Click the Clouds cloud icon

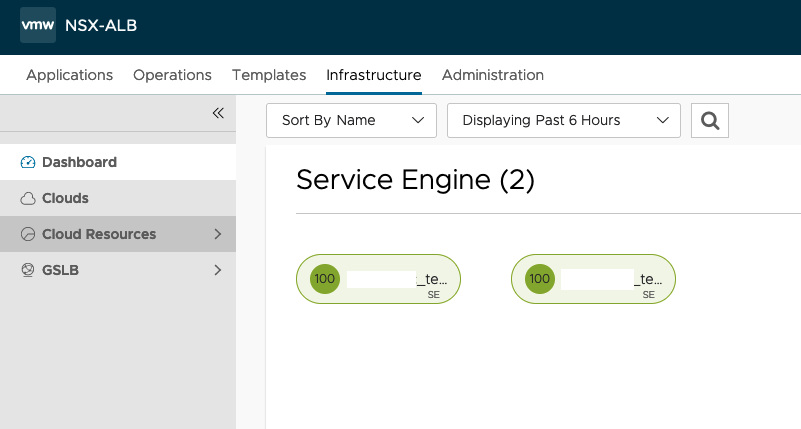coord(28,198)
